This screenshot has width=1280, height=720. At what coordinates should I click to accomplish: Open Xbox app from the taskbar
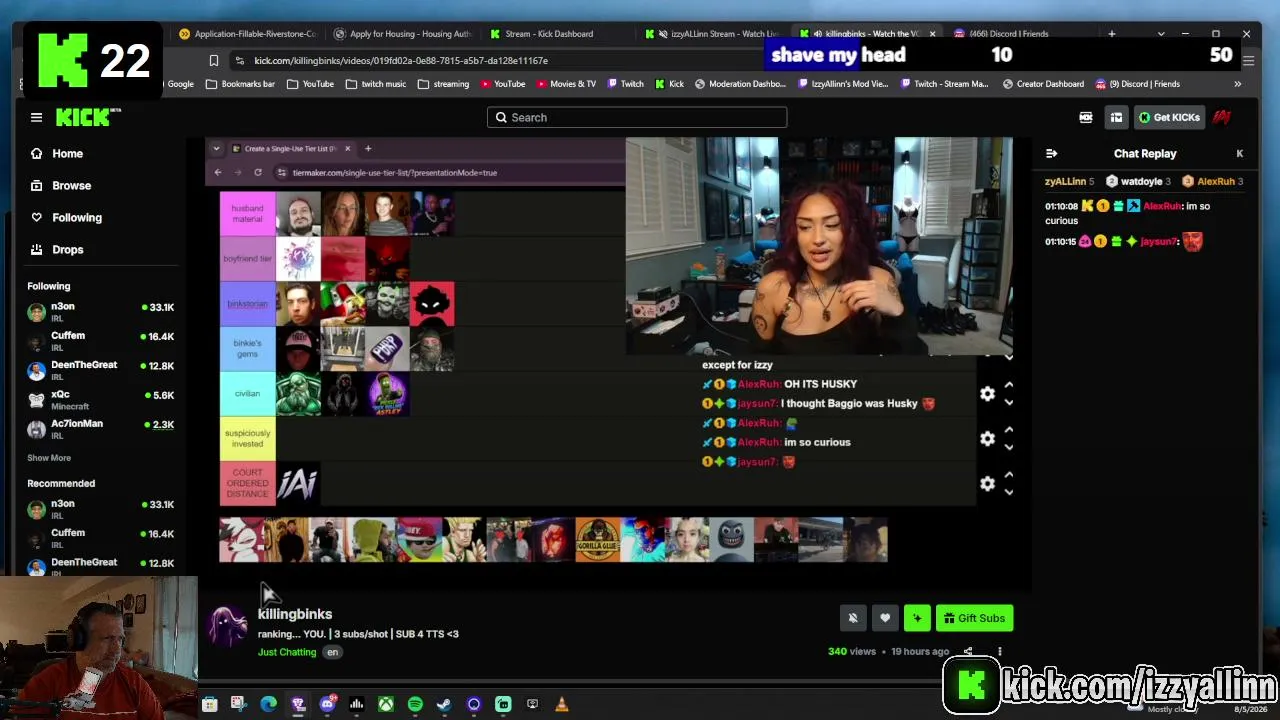pos(385,704)
